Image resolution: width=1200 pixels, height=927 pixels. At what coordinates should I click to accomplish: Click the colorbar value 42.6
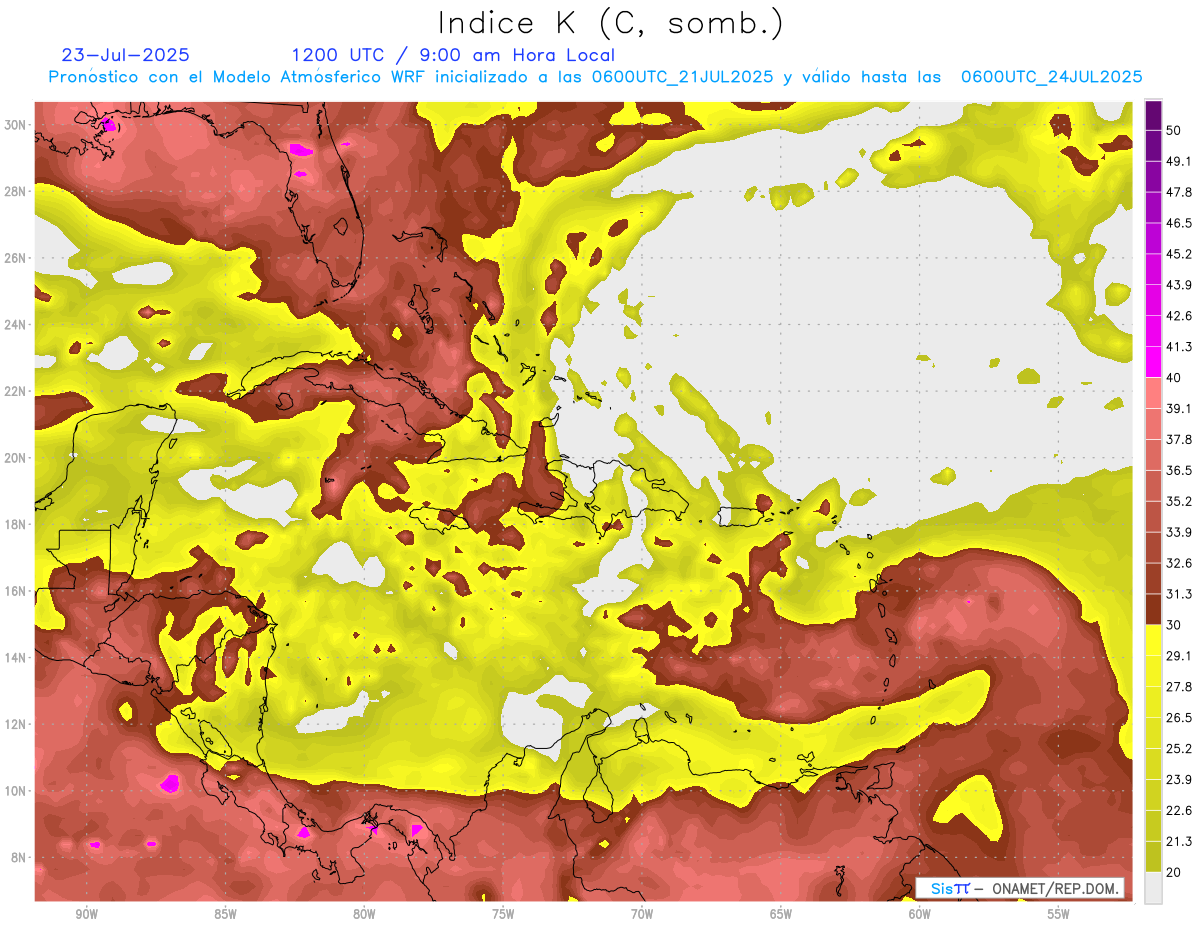pos(1178,316)
